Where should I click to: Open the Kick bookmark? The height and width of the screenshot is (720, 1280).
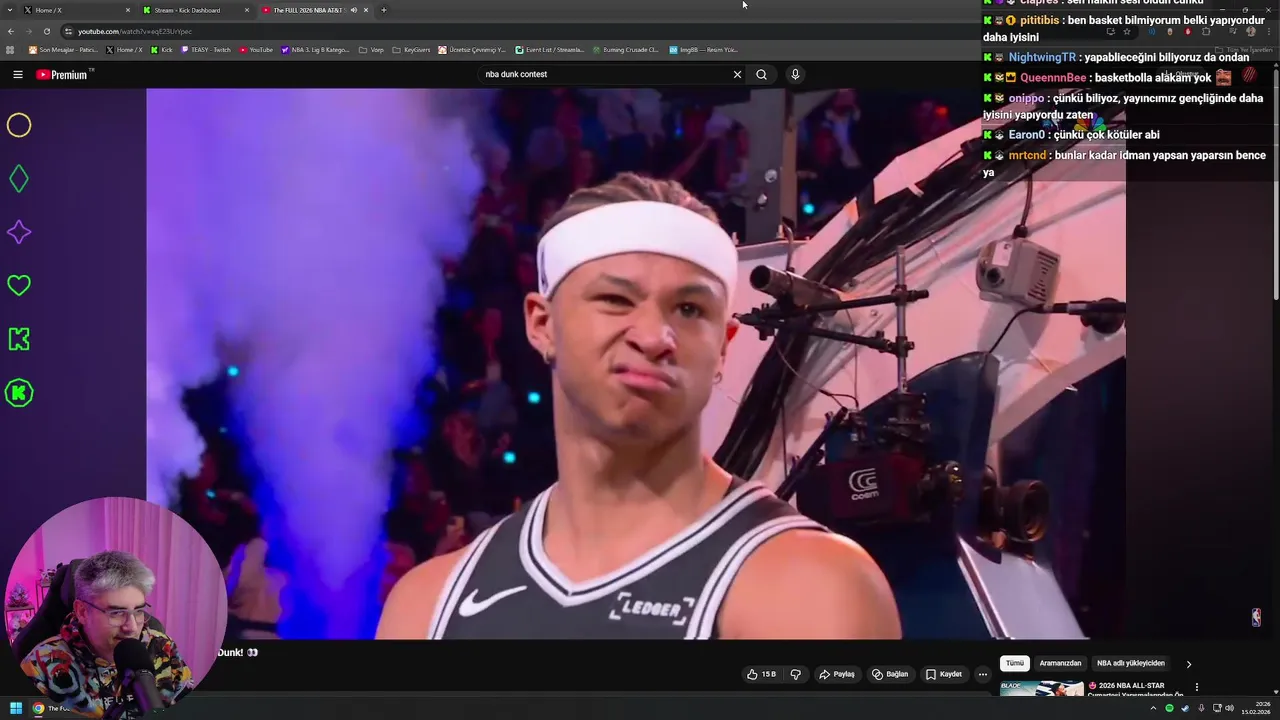pyautogui.click(x=161, y=49)
